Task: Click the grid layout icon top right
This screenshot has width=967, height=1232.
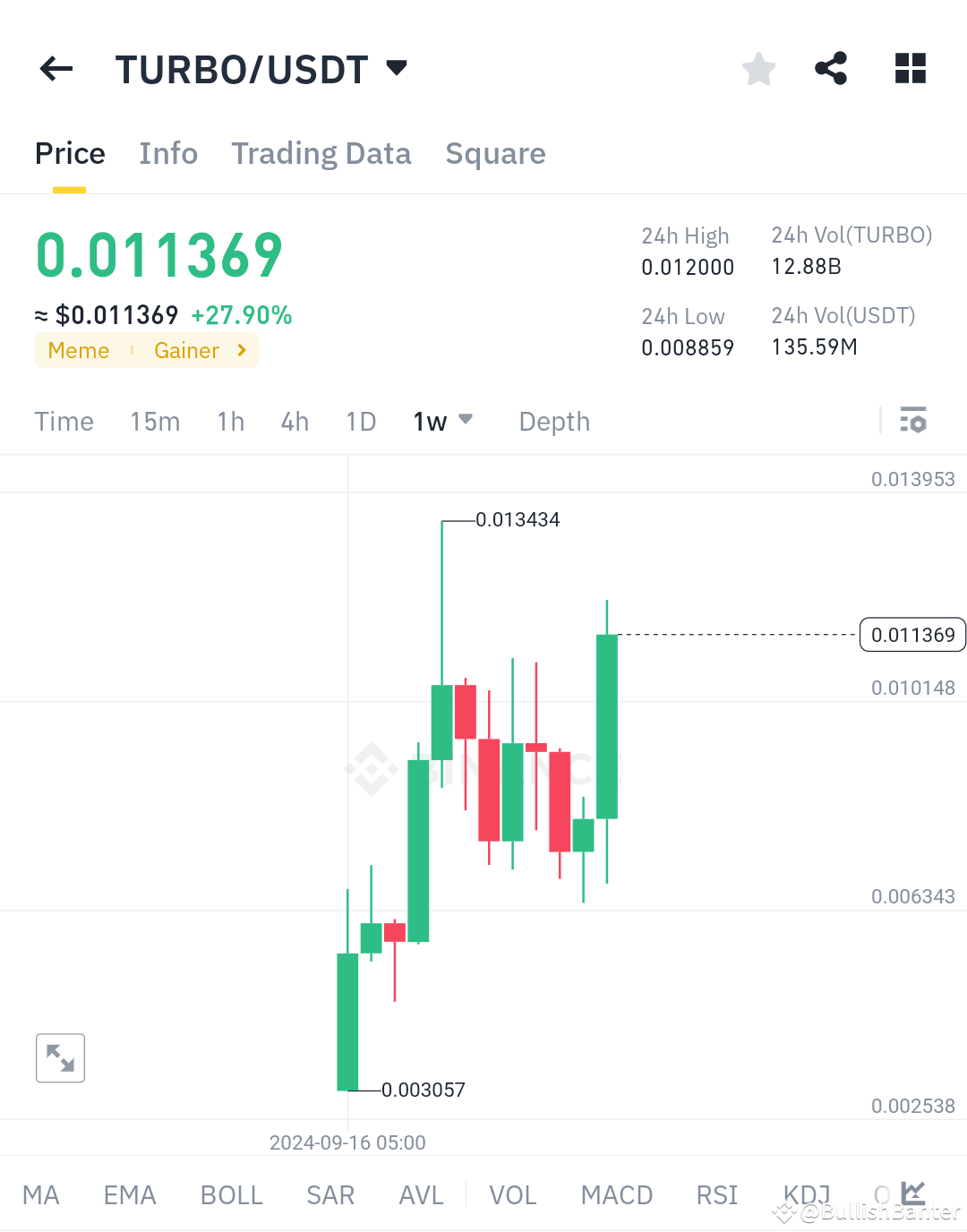Action: tap(910, 68)
